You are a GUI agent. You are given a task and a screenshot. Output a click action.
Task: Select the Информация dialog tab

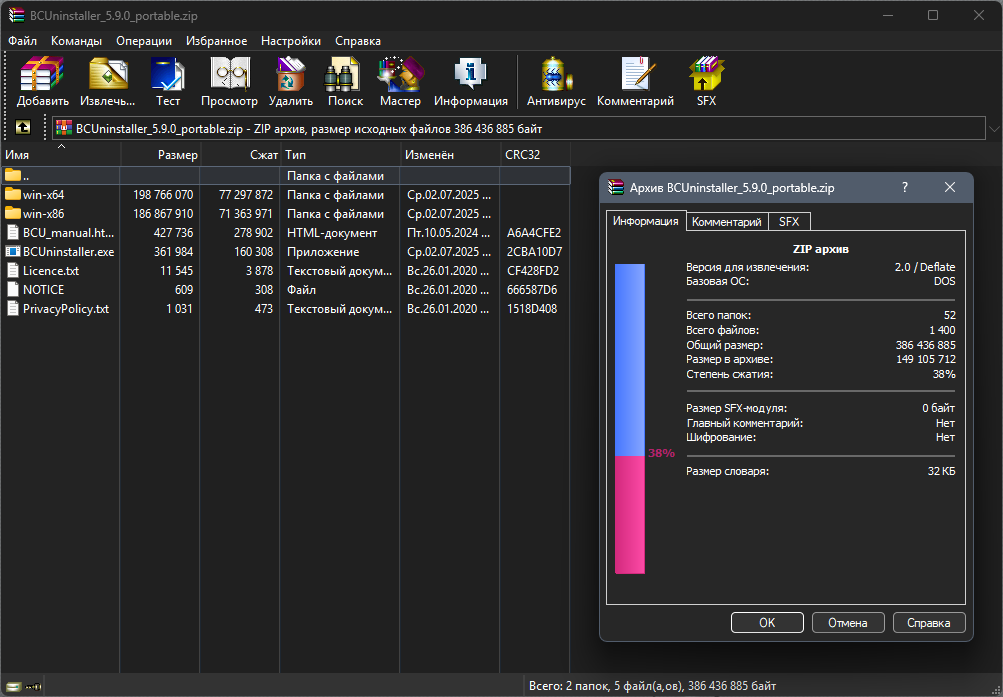(x=645, y=221)
